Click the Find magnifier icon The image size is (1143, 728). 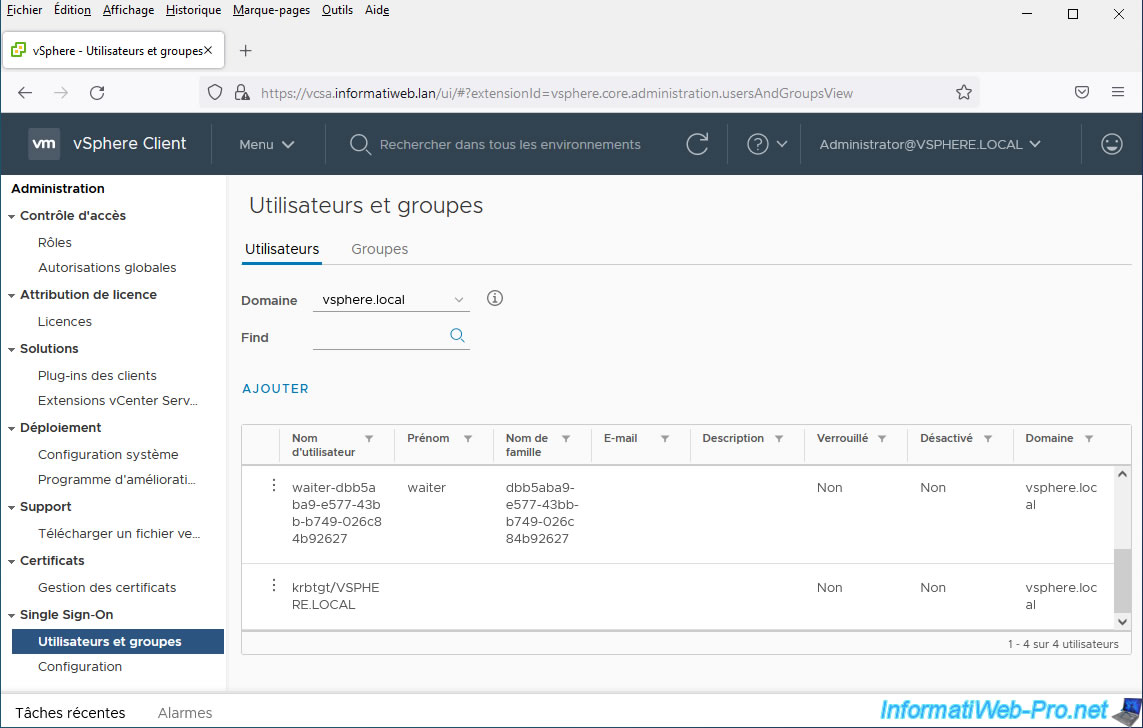pyautogui.click(x=457, y=335)
